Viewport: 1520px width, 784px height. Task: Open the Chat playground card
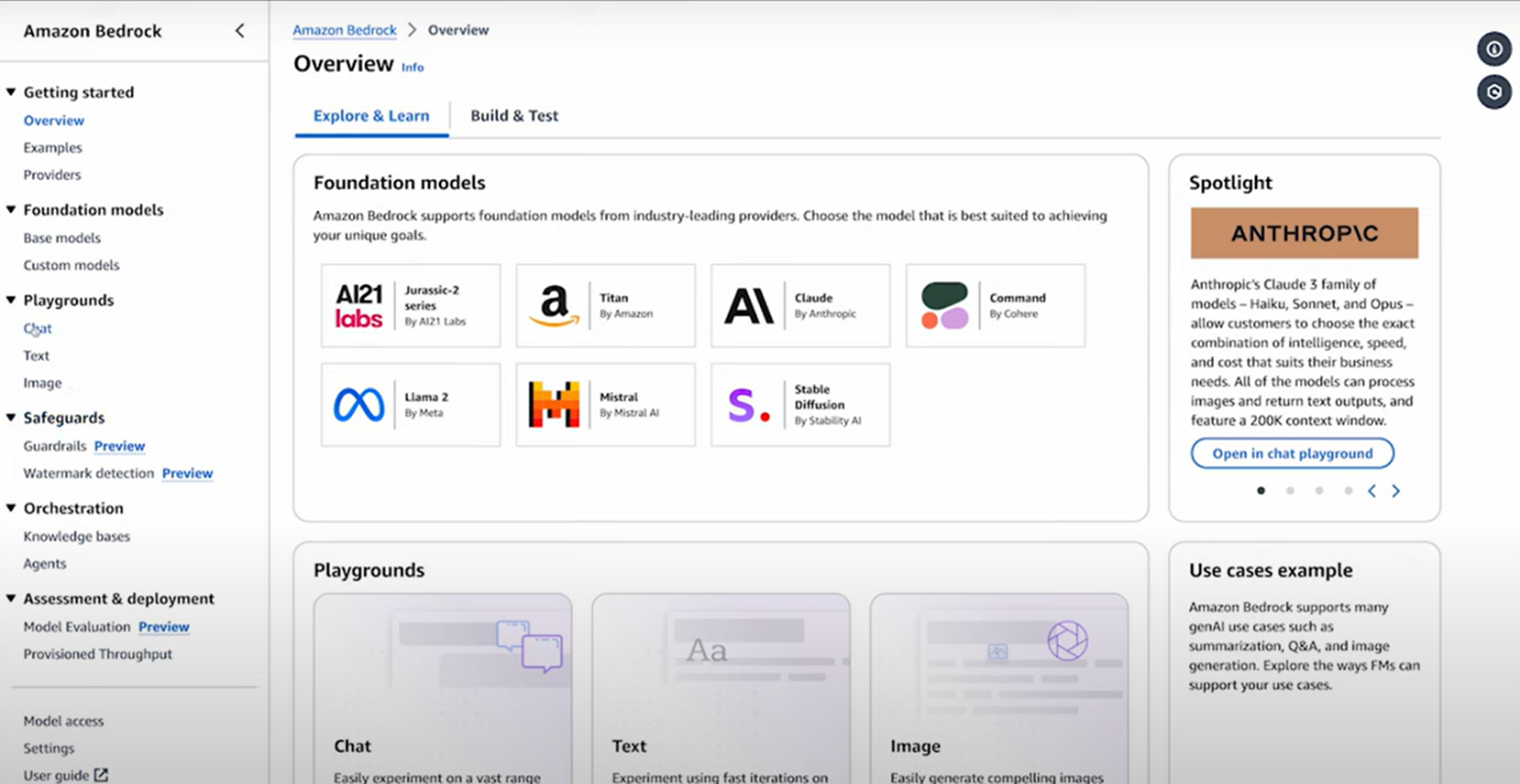point(442,688)
